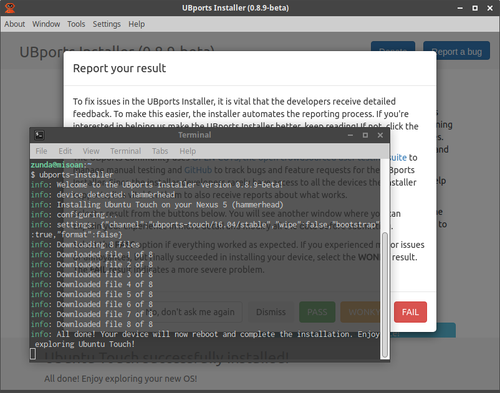This screenshot has width=500, height=393.
Task: Click the 'Downloaded file 8 of 8' line
Action: tap(92, 324)
